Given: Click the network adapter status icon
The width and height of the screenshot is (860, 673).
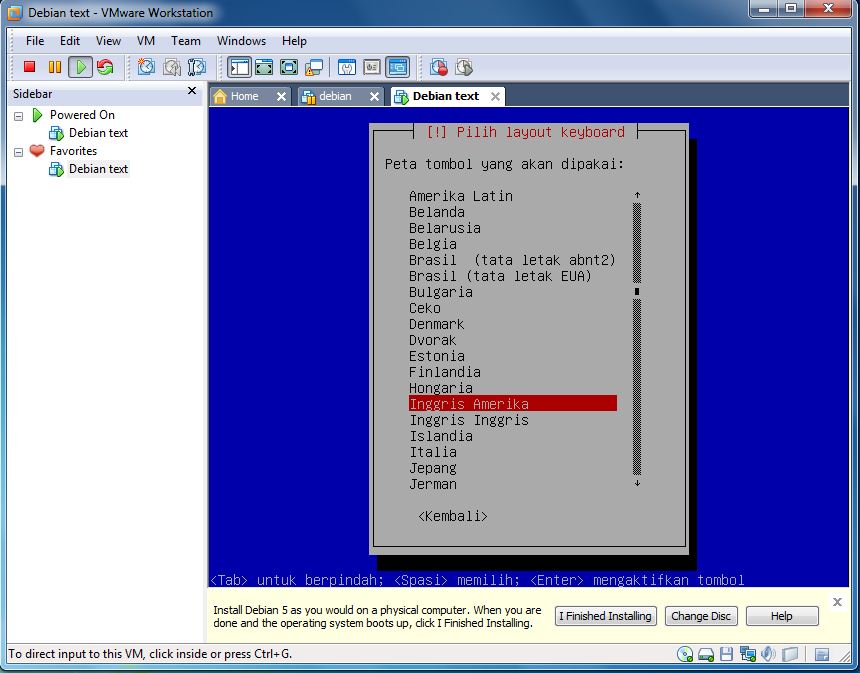Looking at the screenshot, I should (748, 654).
